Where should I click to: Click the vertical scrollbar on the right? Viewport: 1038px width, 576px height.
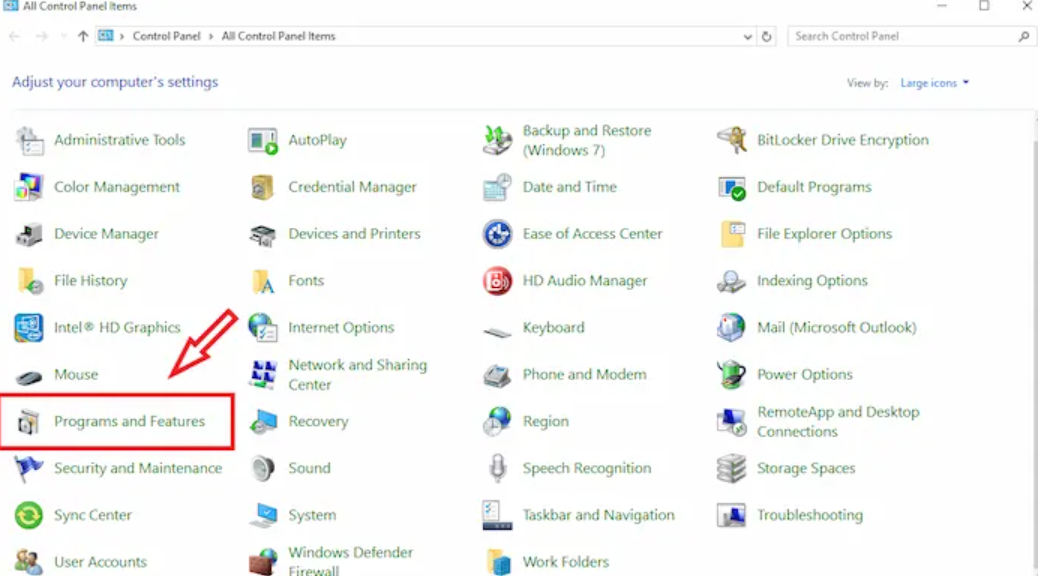tap(1035, 344)
